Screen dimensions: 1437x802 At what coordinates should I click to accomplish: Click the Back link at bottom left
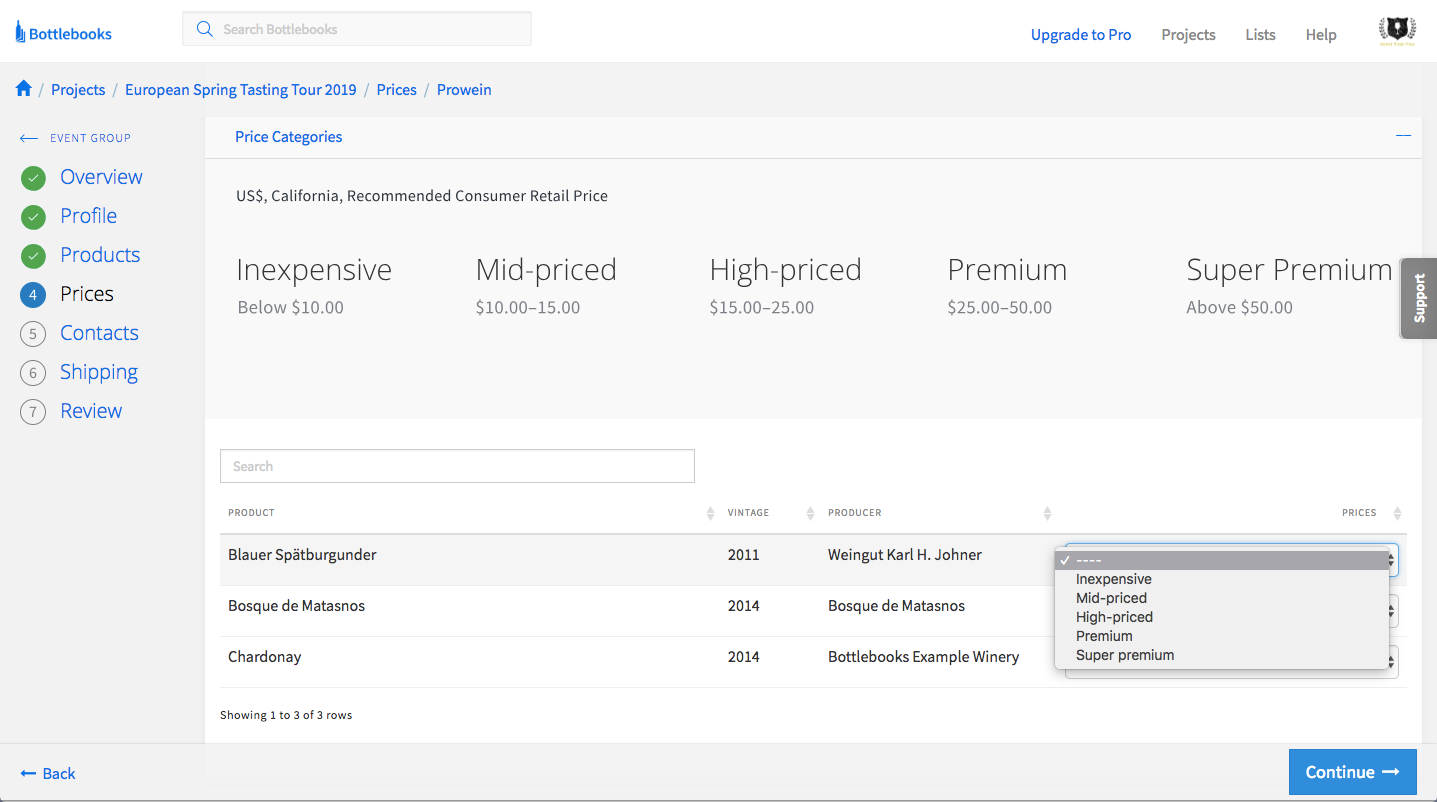[48, 773]
